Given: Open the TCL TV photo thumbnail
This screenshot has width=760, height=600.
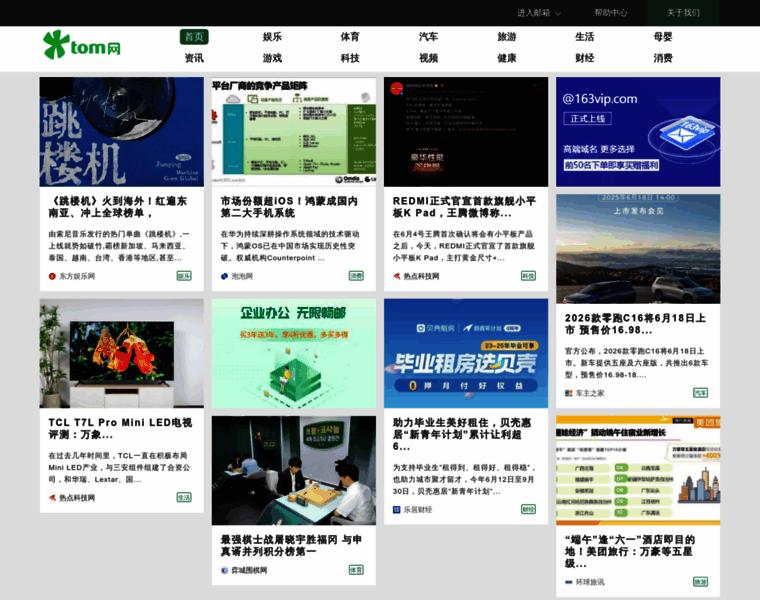Looking at the screenshot, I should [122, 353].
